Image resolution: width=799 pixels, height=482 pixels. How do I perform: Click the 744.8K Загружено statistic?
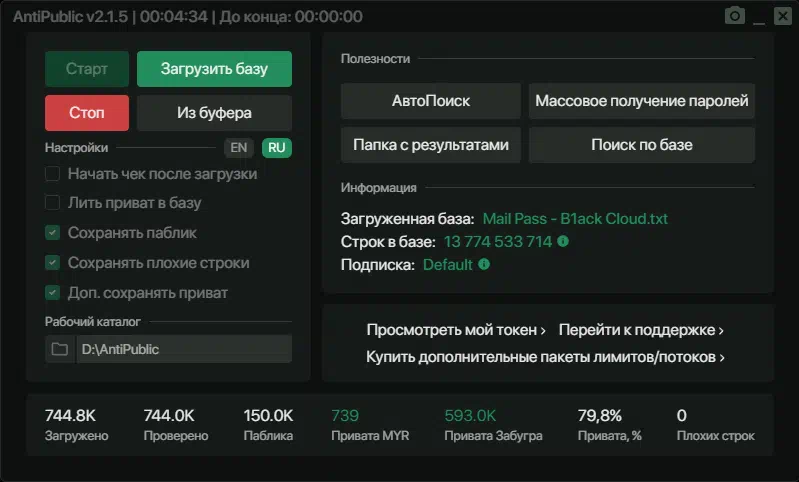pos(76,424)
